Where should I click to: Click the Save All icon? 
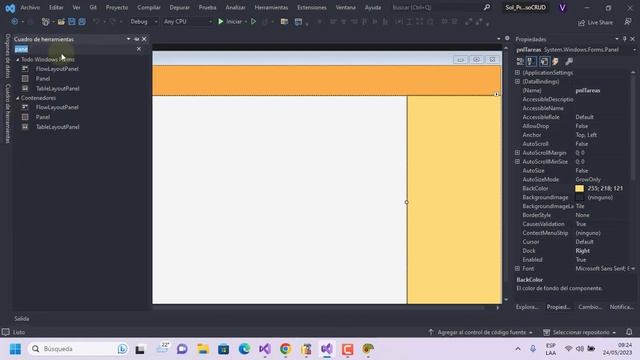pyautogui.click(x=82, y=21)
